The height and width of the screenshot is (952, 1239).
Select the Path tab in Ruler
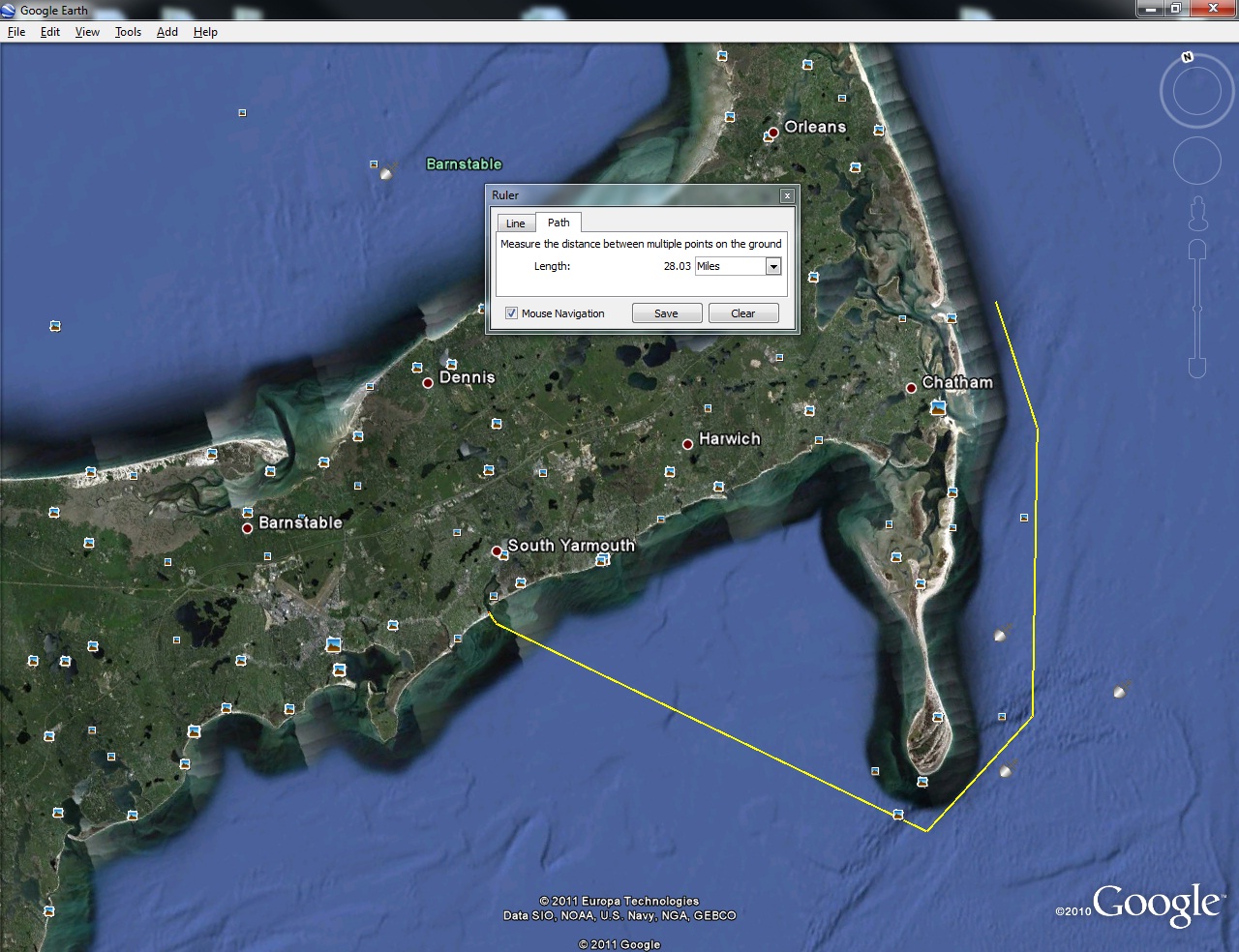[559, 223]
